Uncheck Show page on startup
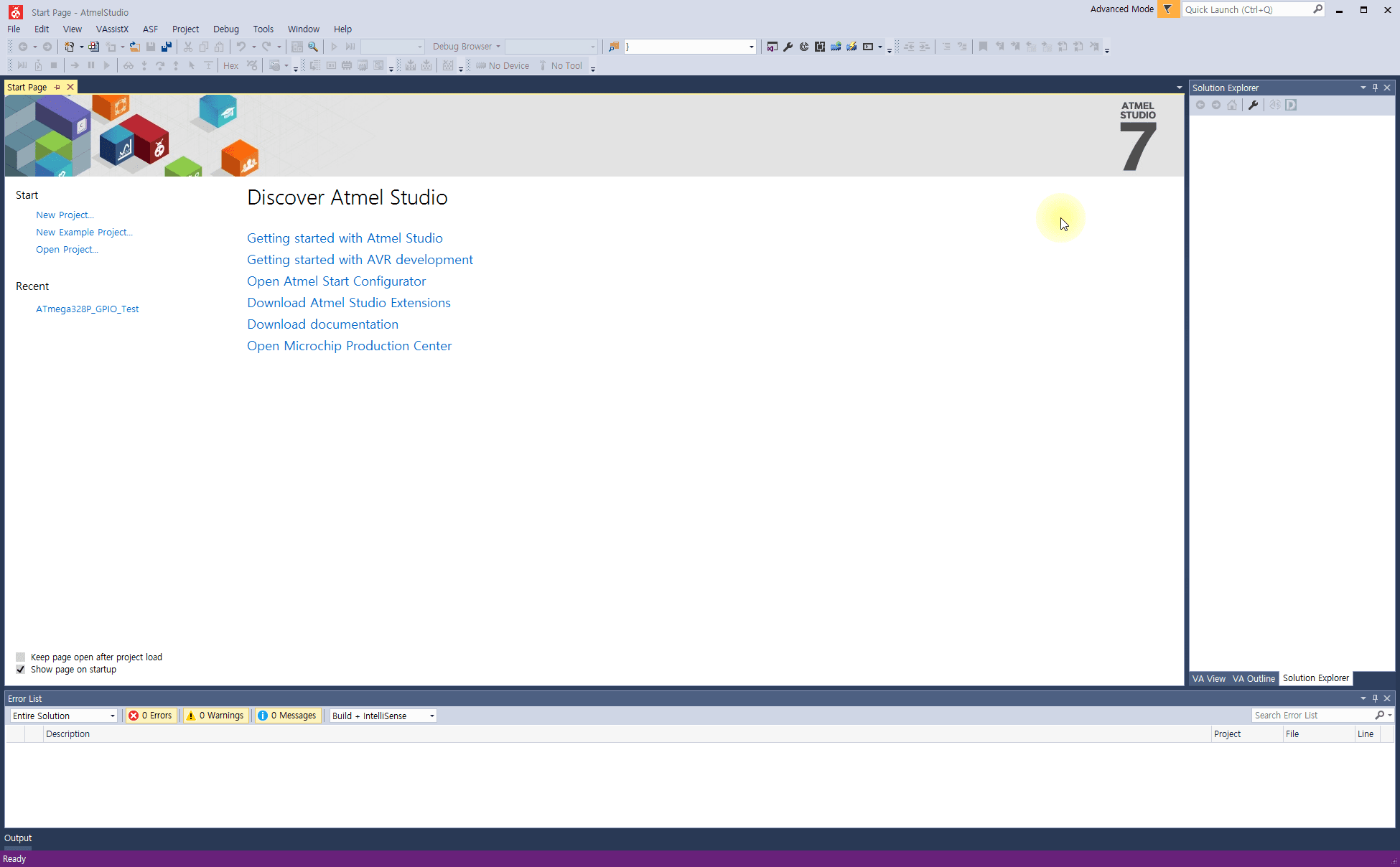This screenshot has width=1400, height=867. click(x=21, y=670)
